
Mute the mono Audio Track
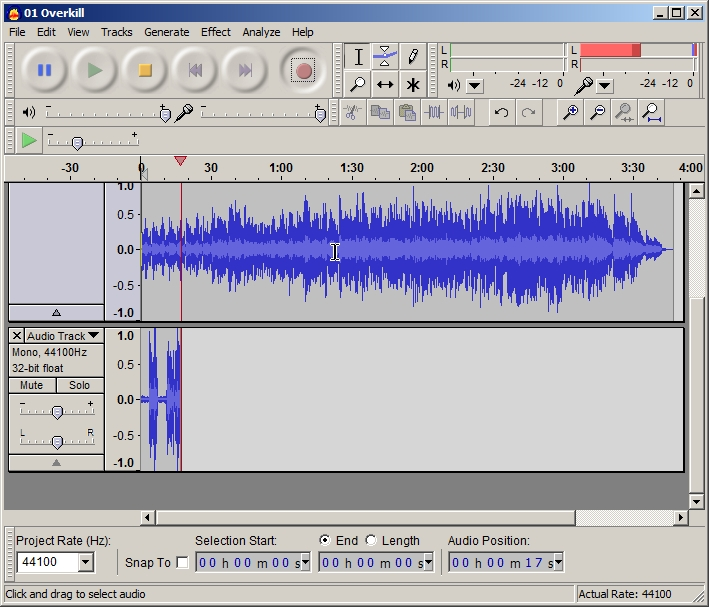pos(32,385)
